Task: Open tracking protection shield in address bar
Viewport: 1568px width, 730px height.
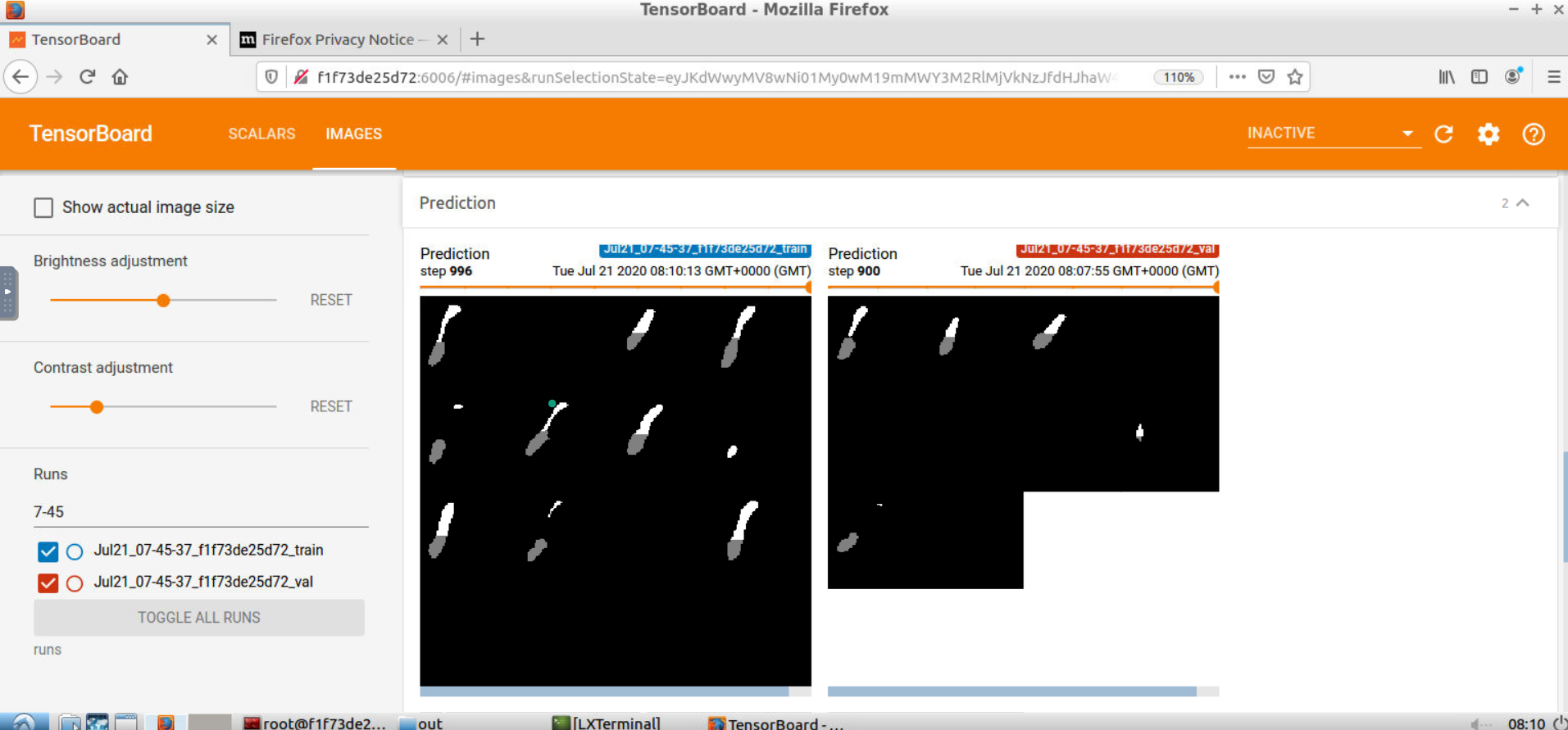Action: 271,77
